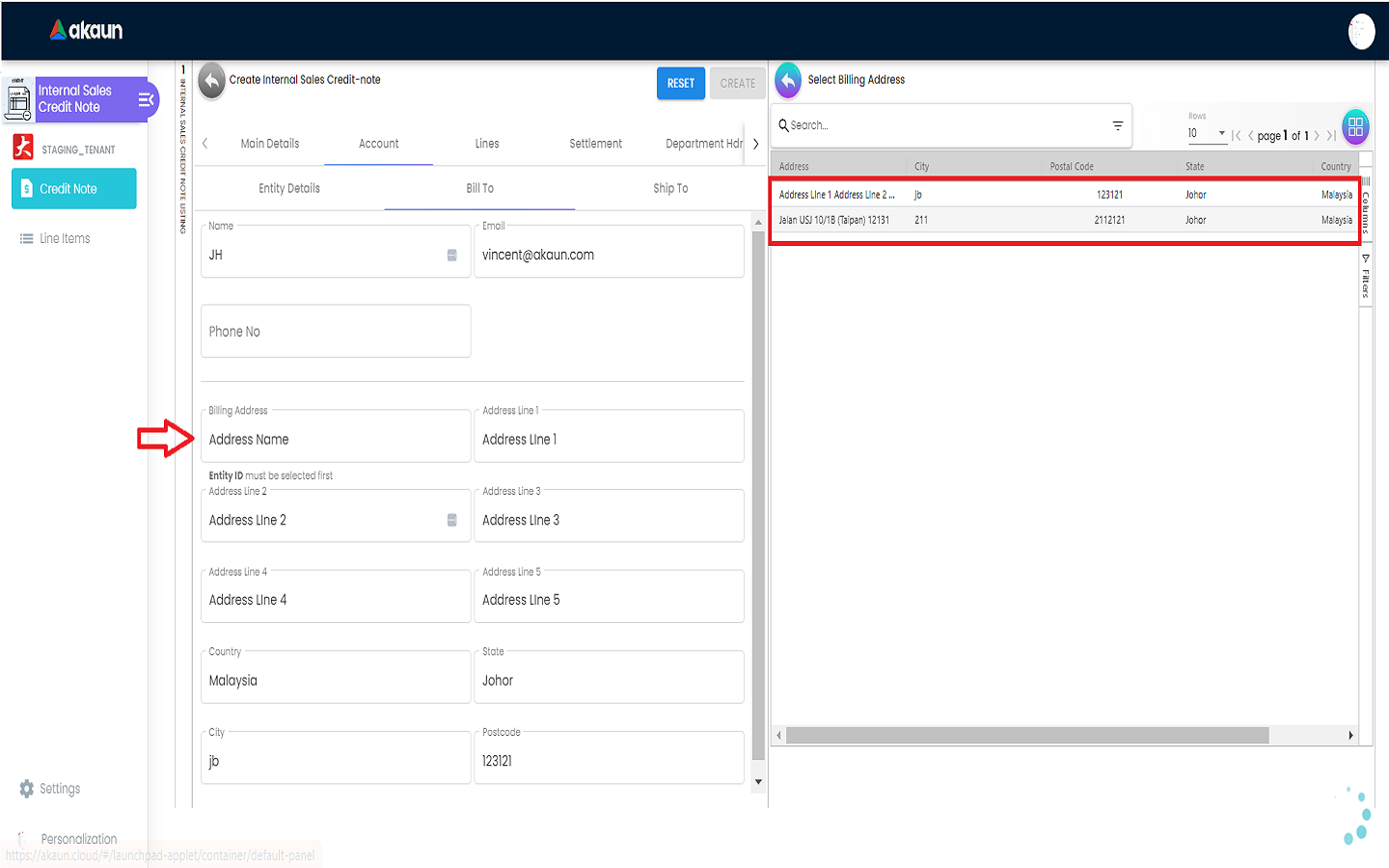Open Settings gear in the sidebar
The image size is (1389, 868).
27,789
